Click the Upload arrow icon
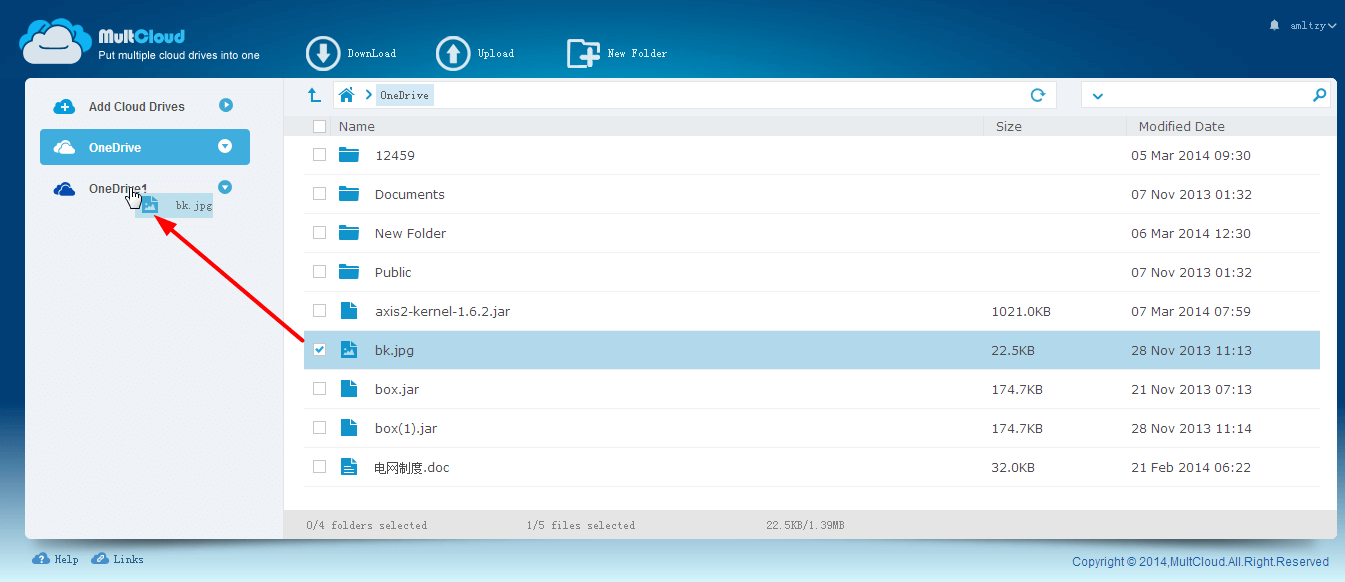 [453, 54]
